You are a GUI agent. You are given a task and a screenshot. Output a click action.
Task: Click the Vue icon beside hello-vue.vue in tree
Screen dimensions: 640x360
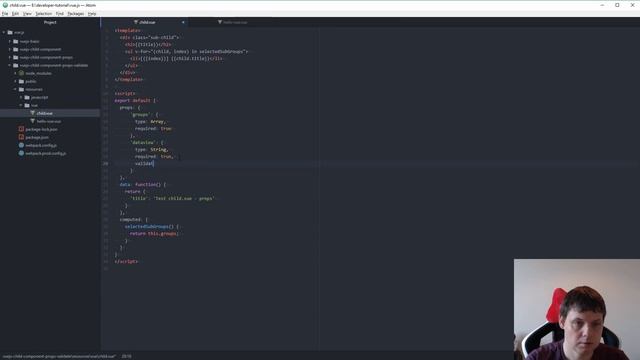pyautogui.click(x=33, y=121)
